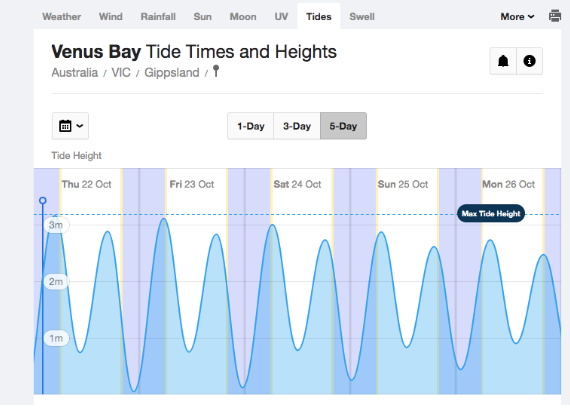The width and height of the screenshot is (570, 408).
Task: Open the Weather tab
Action: point(61,17)
